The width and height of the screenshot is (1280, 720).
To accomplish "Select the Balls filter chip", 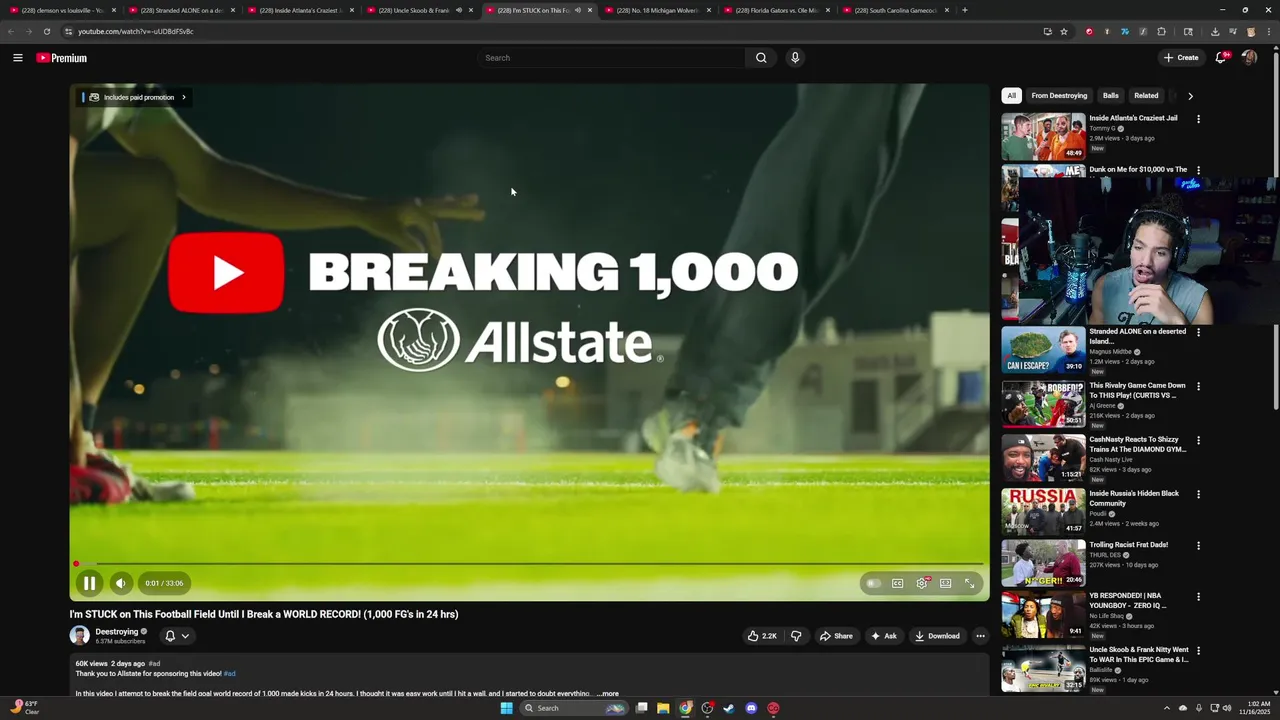I will coord(1110,96).
